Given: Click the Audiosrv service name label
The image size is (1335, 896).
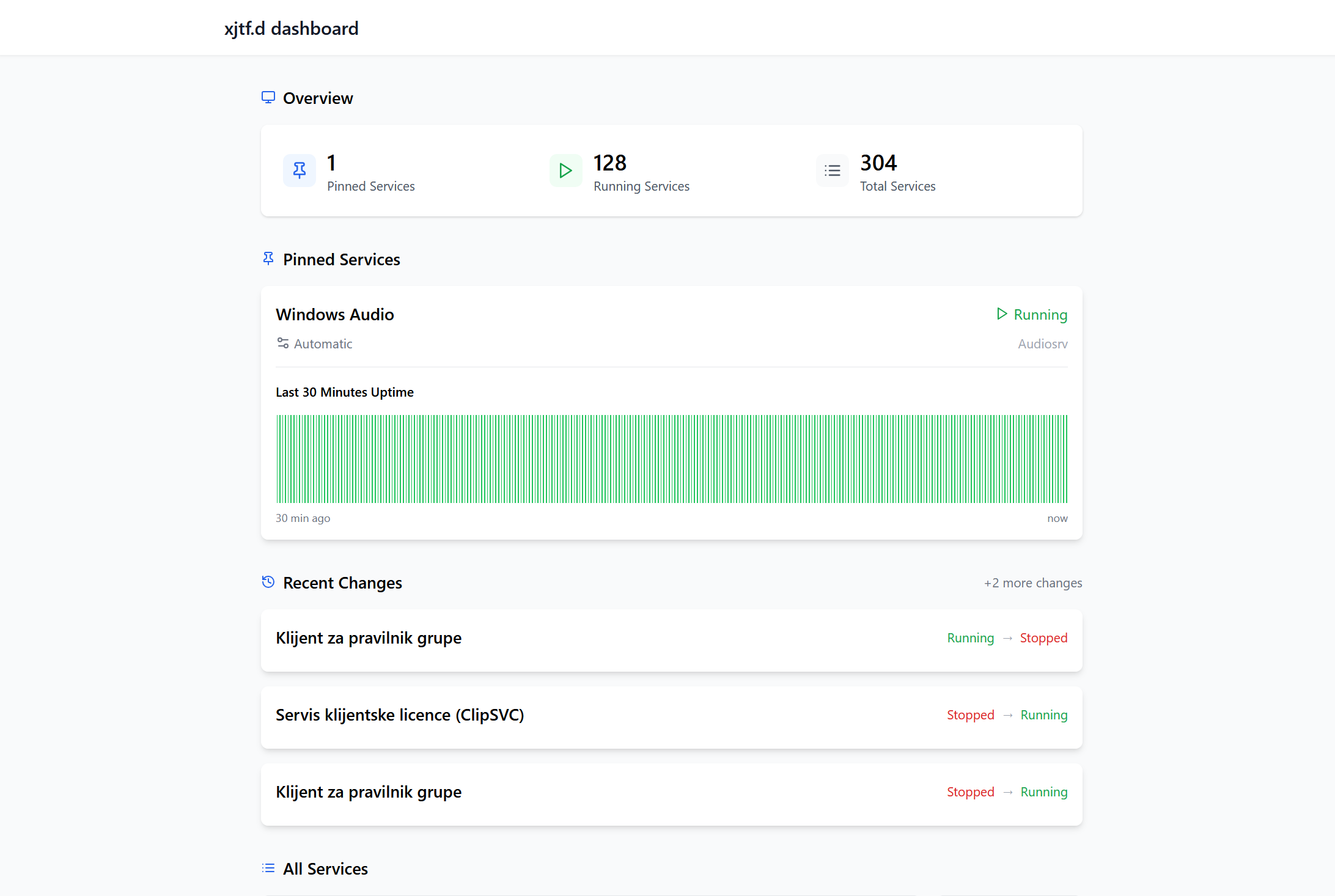Looking at the screenshot, I should click(1043, 344).
